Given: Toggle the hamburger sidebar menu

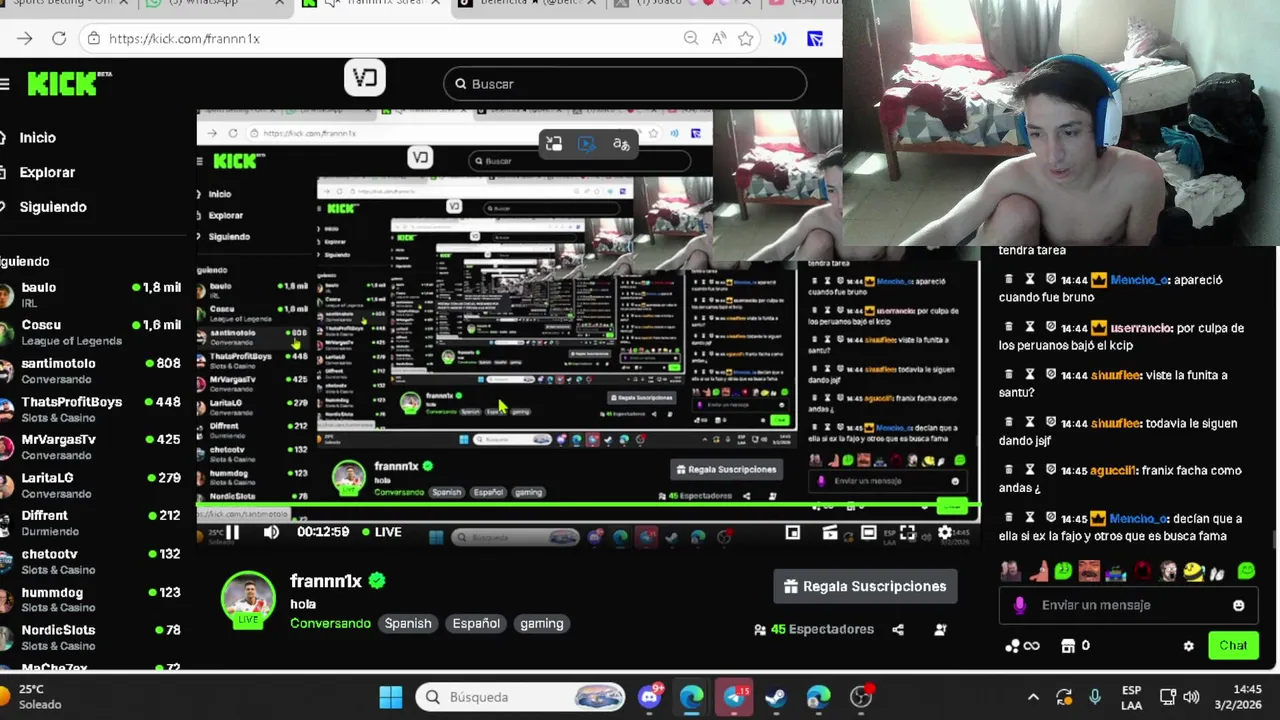Looking at the screenshot, I should (5, 84).
